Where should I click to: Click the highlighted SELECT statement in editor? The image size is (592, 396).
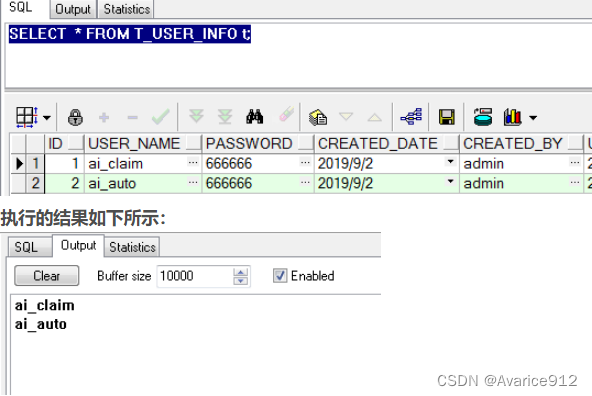[130, 34]
